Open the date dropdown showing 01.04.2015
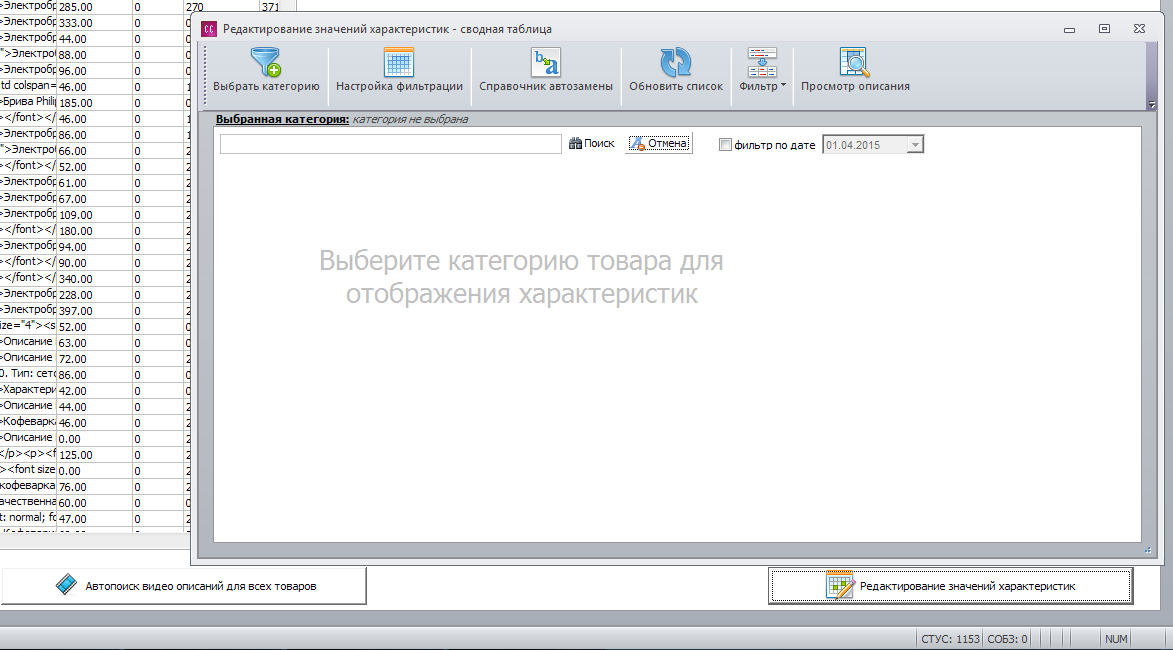Image resolution: width=1173 pixels, height=650 pixels. click(915, 144)
